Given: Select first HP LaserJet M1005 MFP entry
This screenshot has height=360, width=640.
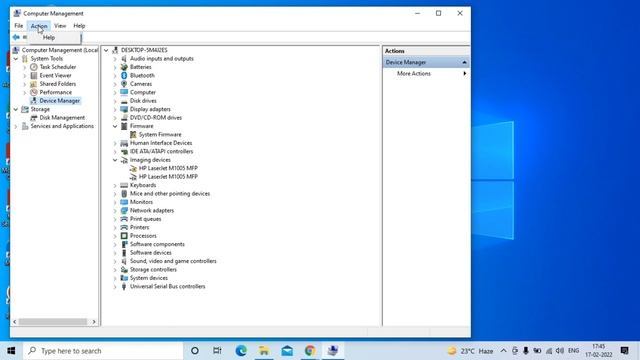Looking at the screenshot, I should (168, 168).
